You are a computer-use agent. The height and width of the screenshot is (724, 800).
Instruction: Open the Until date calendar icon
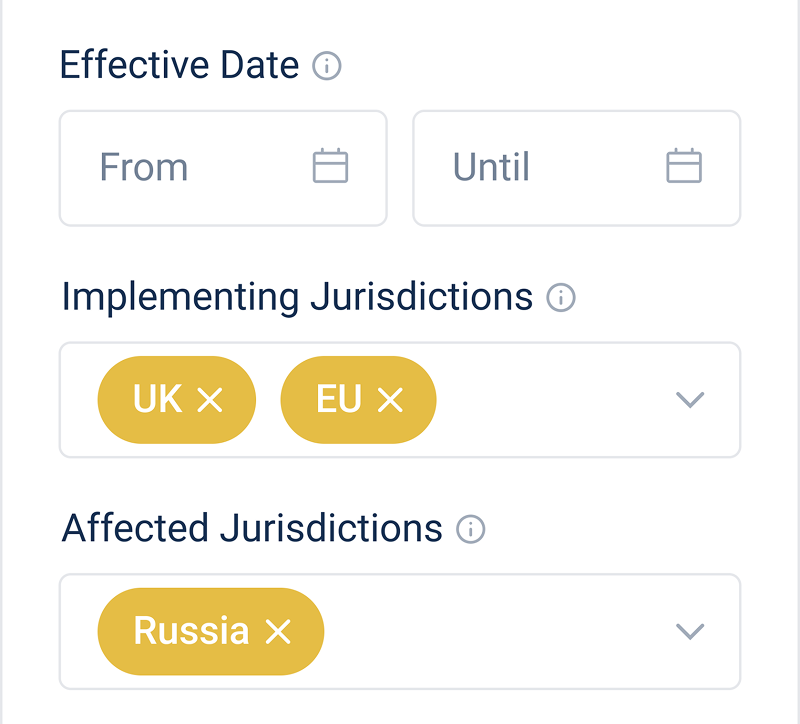point(684,166)
